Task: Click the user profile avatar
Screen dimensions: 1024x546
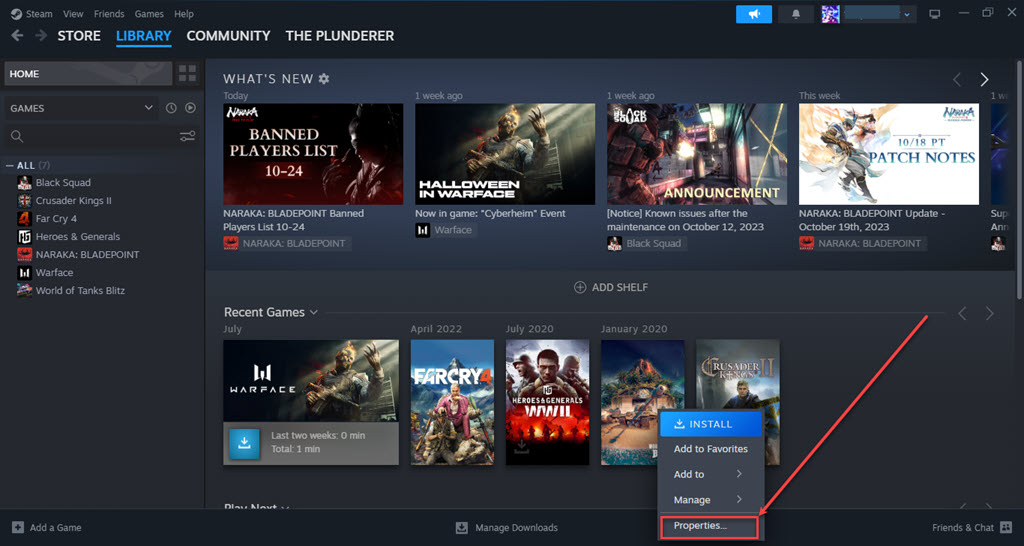Action: pyautogui.click(x=830, y=14)
